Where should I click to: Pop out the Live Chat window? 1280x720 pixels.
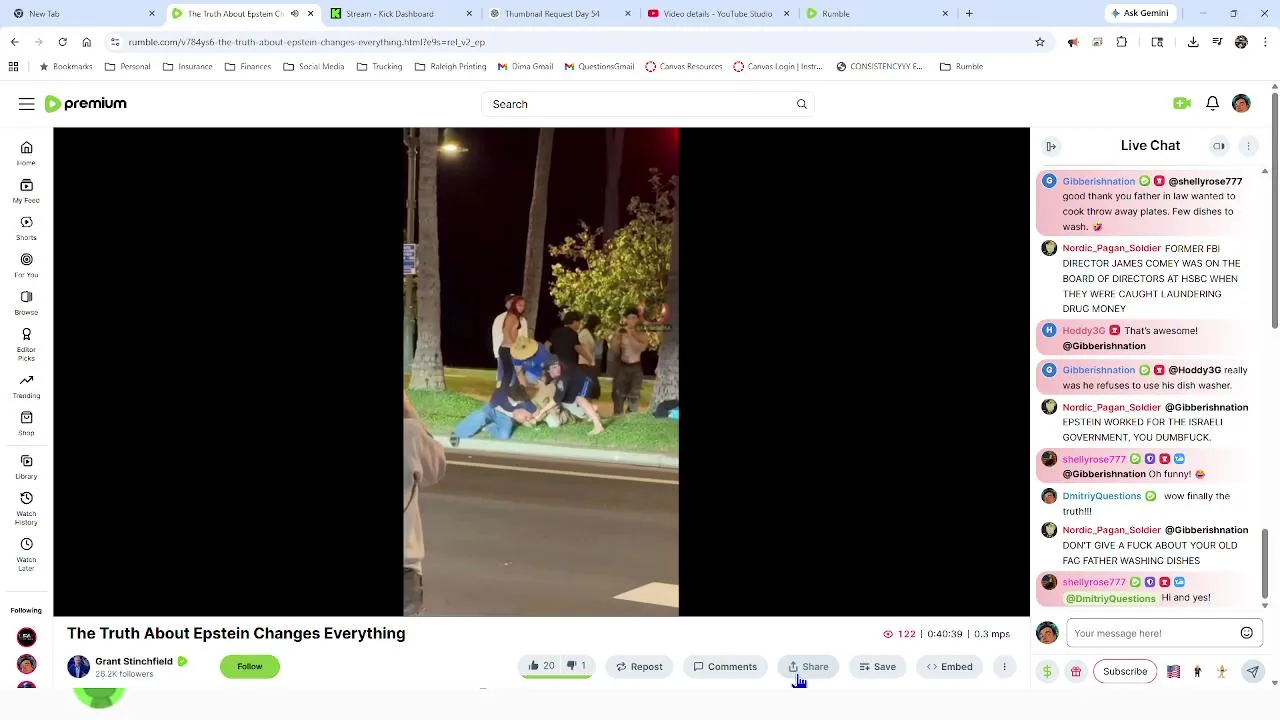(1219, 146)
